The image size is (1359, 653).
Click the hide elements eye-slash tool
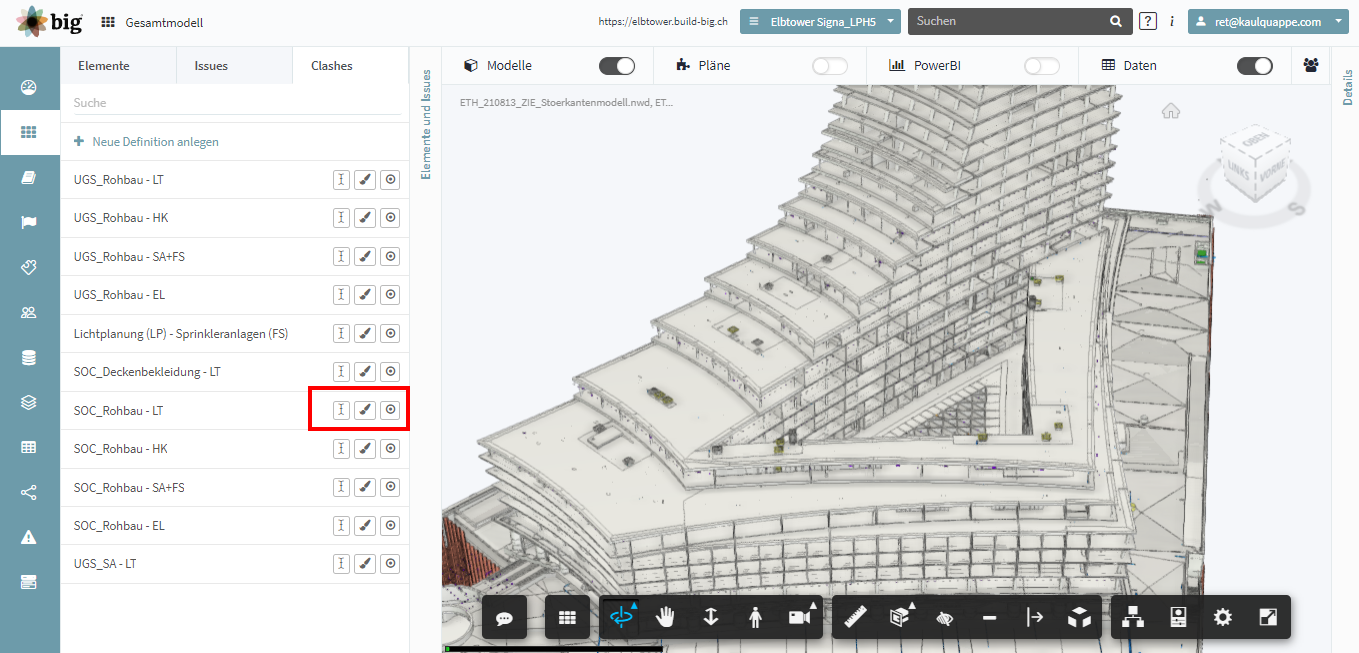[x=945, y=617]
